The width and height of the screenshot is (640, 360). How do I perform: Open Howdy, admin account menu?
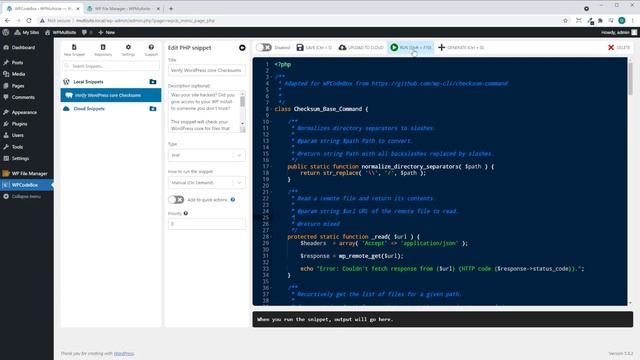point(619,32)
